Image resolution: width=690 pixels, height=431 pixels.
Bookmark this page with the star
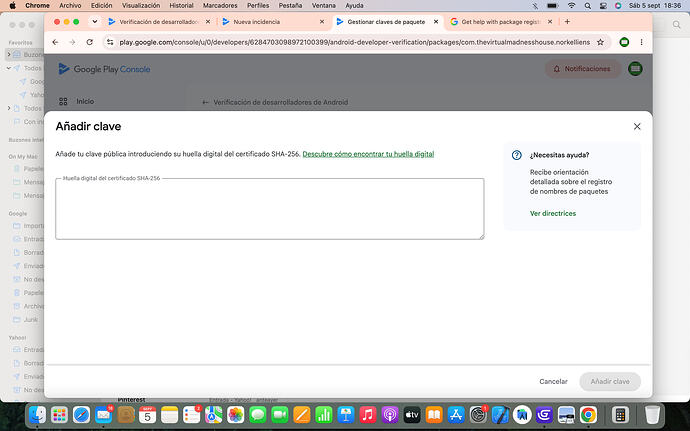[600, 42]
